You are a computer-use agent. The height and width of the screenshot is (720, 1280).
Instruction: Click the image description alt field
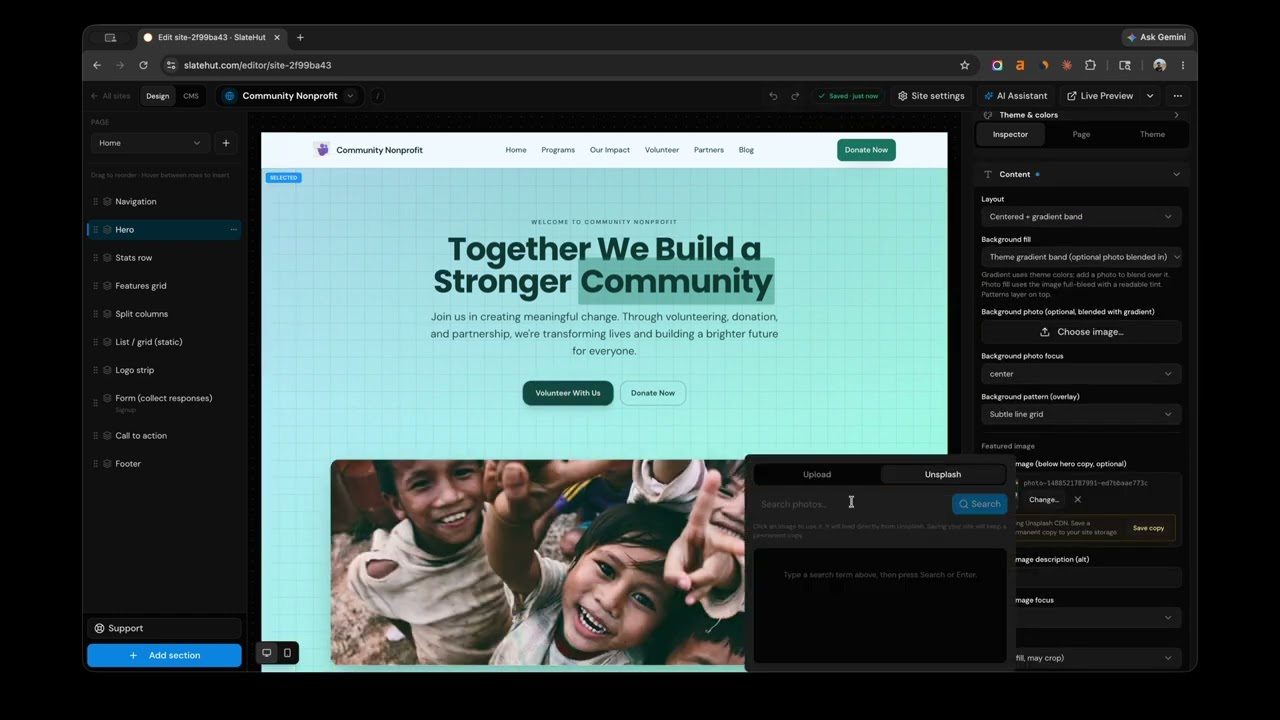pos(1098,577)
